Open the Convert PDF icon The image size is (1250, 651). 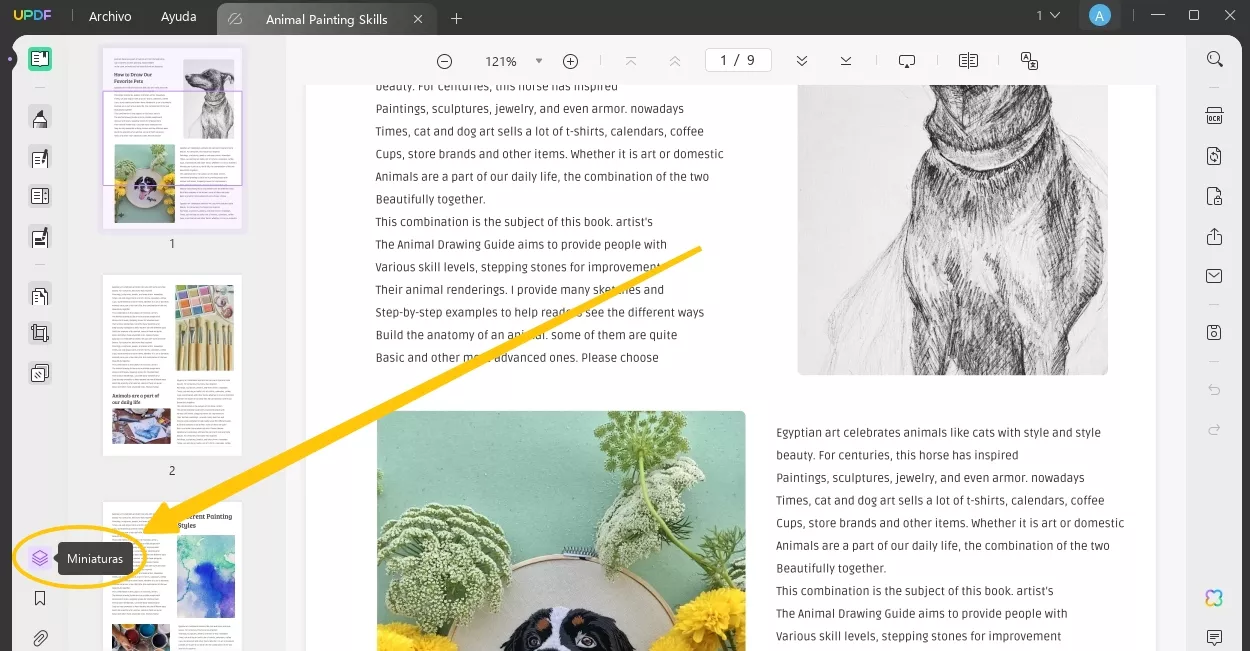click(1215, 156)
